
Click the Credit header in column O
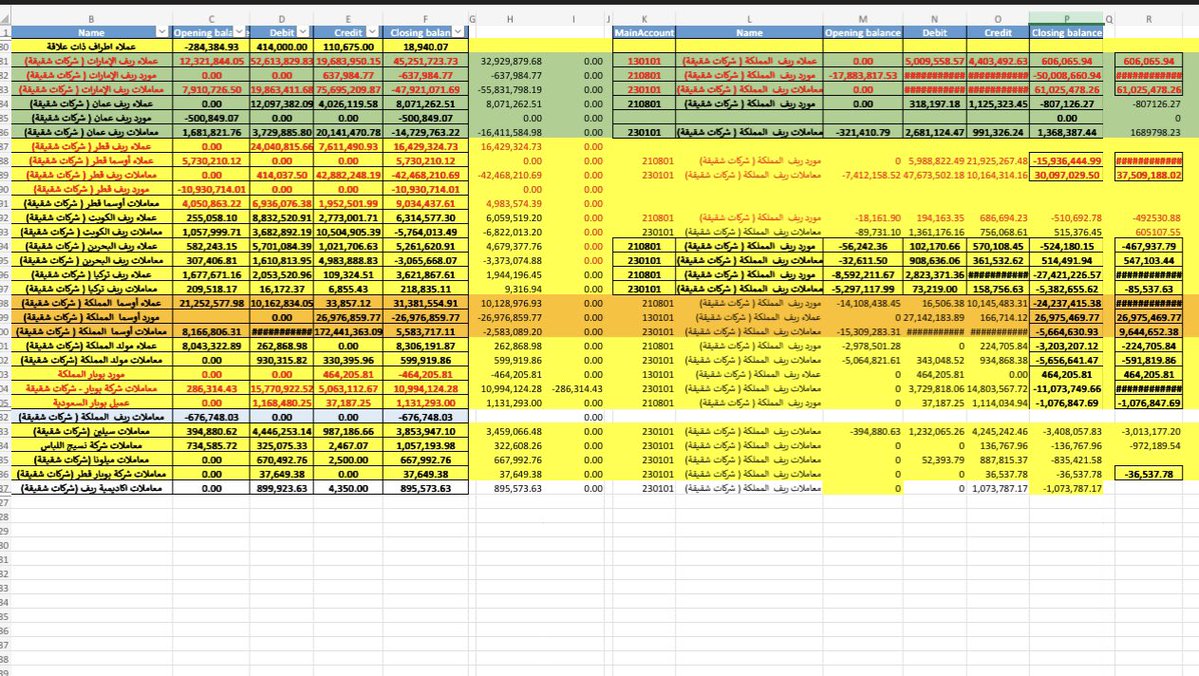coord(997,32)
